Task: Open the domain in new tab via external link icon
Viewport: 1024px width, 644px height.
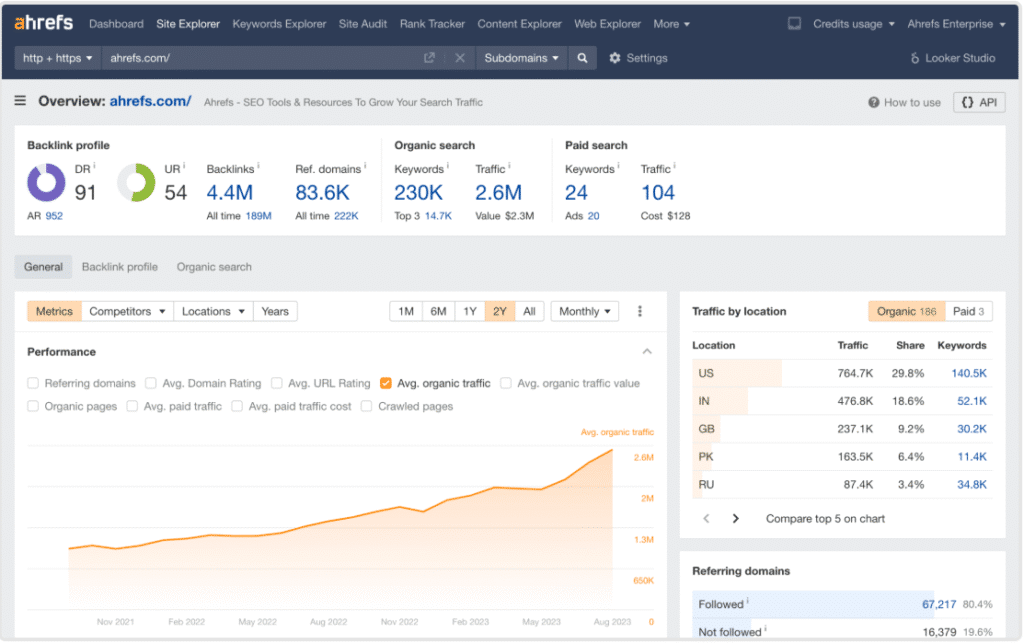Action: coord(429,57)
